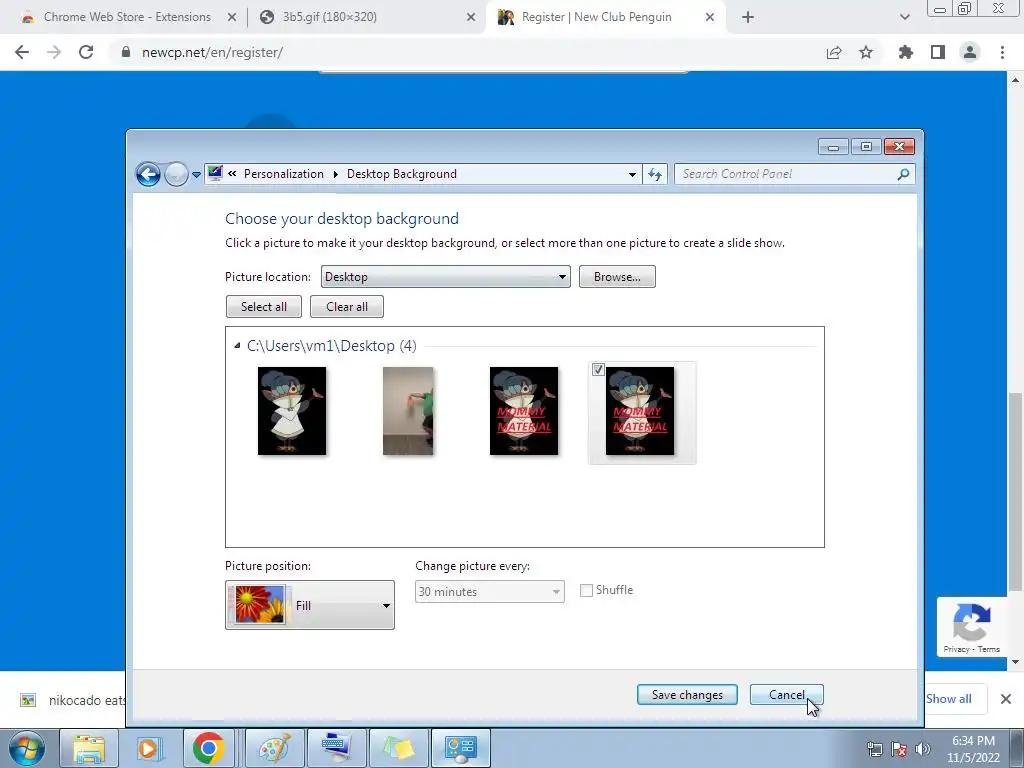Click Personalization in the breadcrumb path
This screenshot has height=768, width=1024.
tap(283, 174)
